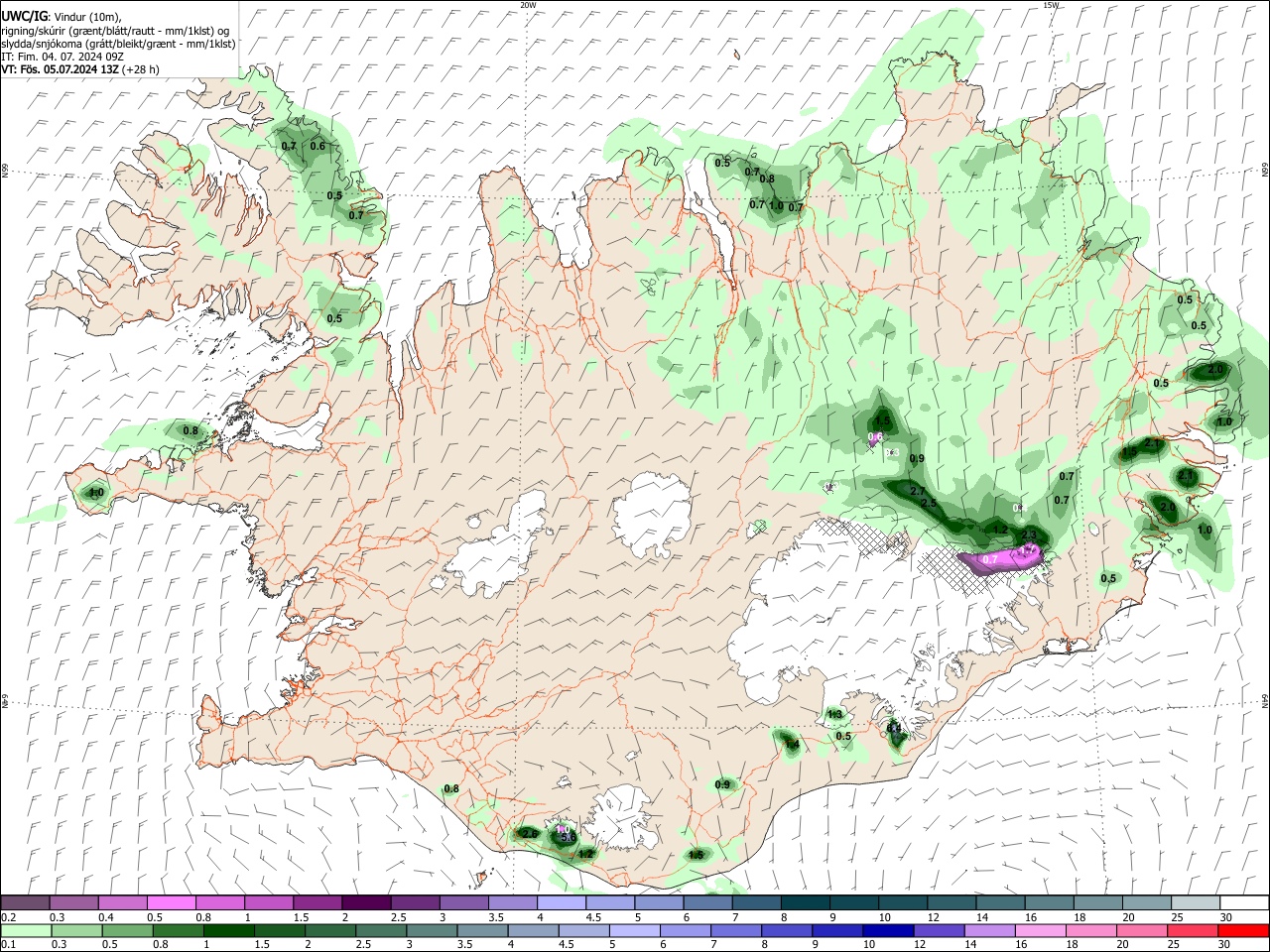
Task: Select the top-row swatch between 18 and 20
Action: (x=1097, y=902)
